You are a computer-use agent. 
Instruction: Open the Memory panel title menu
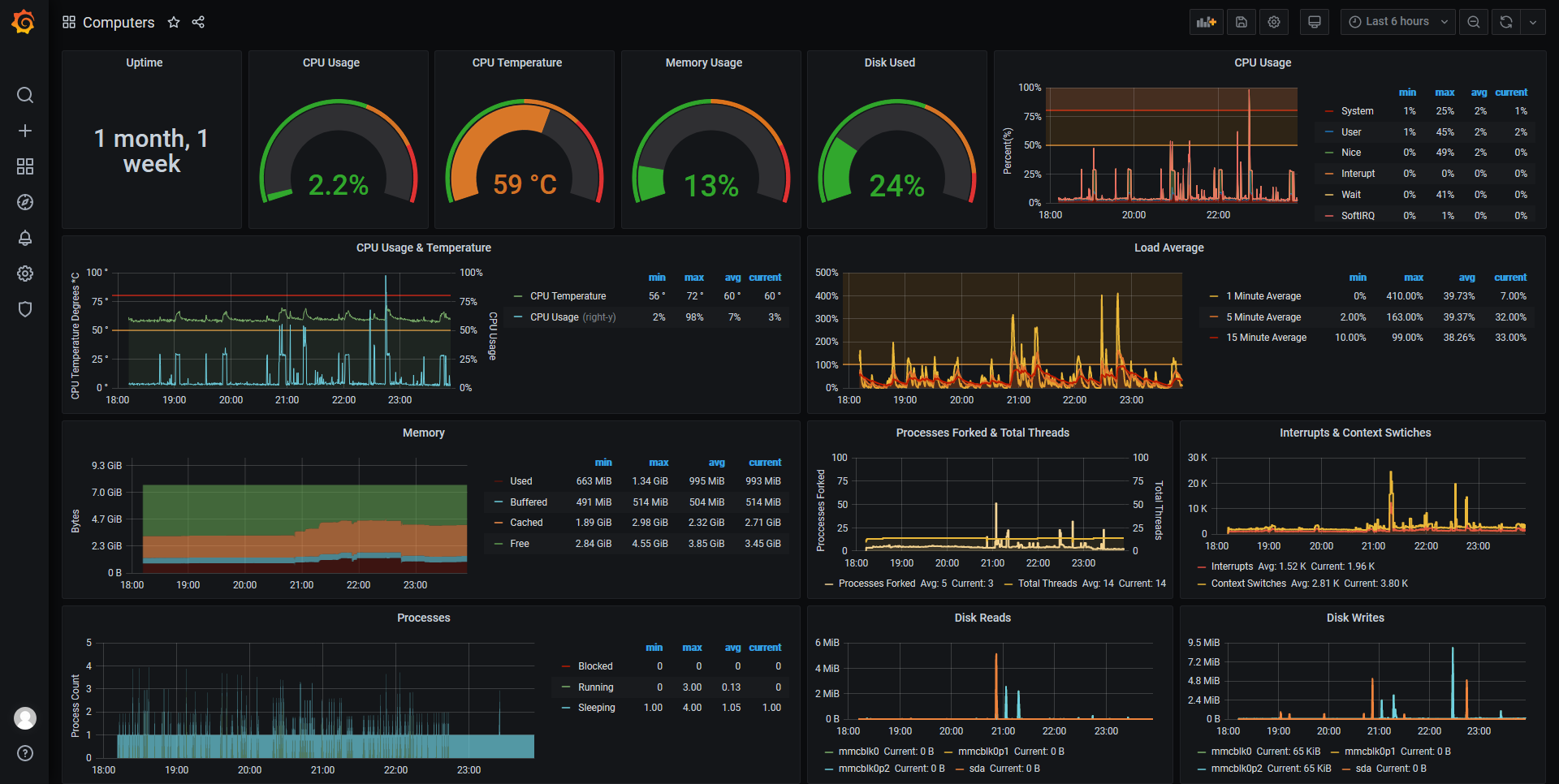pyautogui.click(x=424, y=433)
